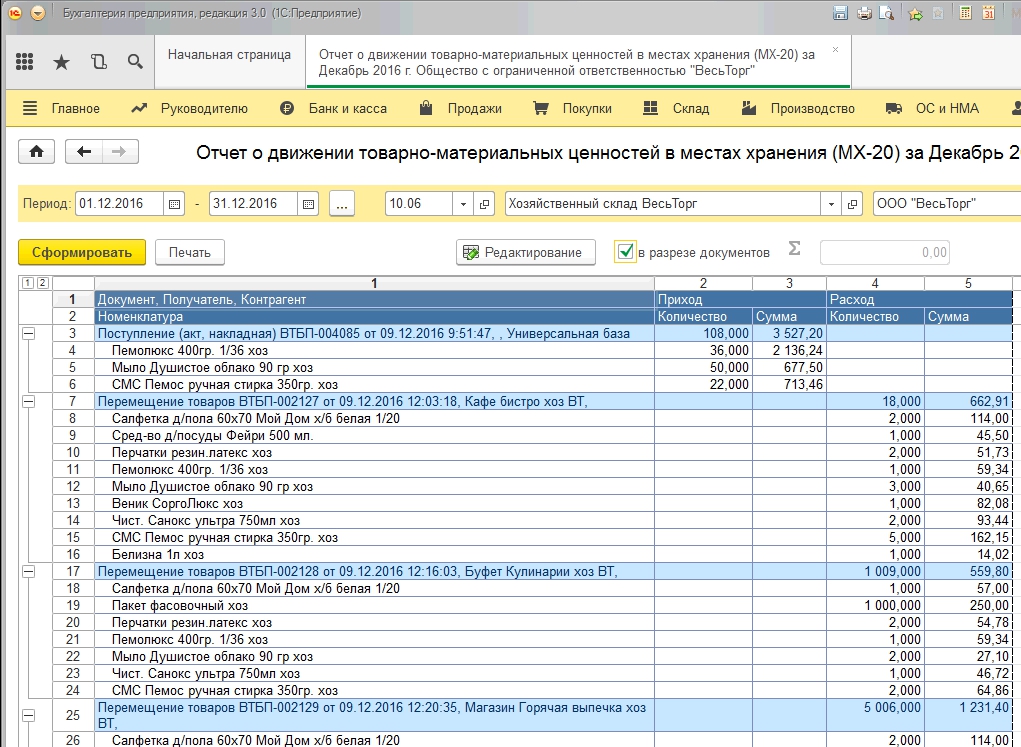Click the Сформировать button
This screenshot has height=747, width=1021.
coord(82,252)
